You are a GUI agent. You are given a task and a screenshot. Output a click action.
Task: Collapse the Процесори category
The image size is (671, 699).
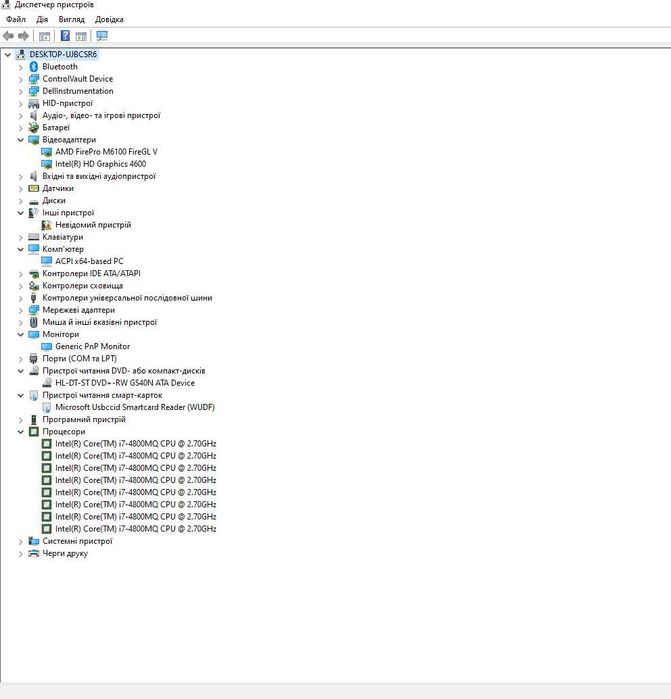21,432
